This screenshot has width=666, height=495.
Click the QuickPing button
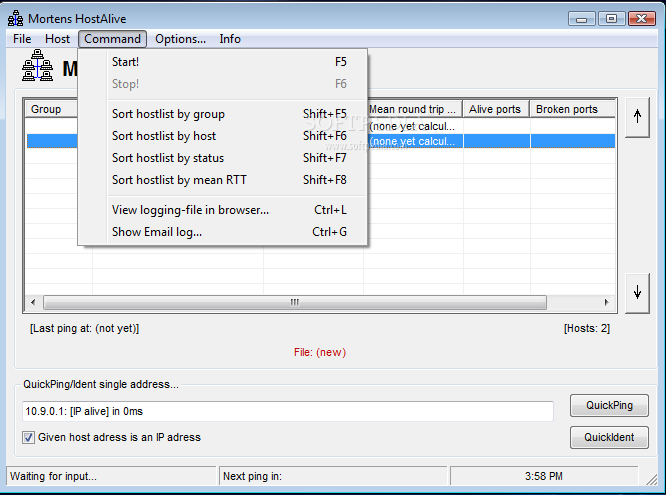[x=609, y=405]
